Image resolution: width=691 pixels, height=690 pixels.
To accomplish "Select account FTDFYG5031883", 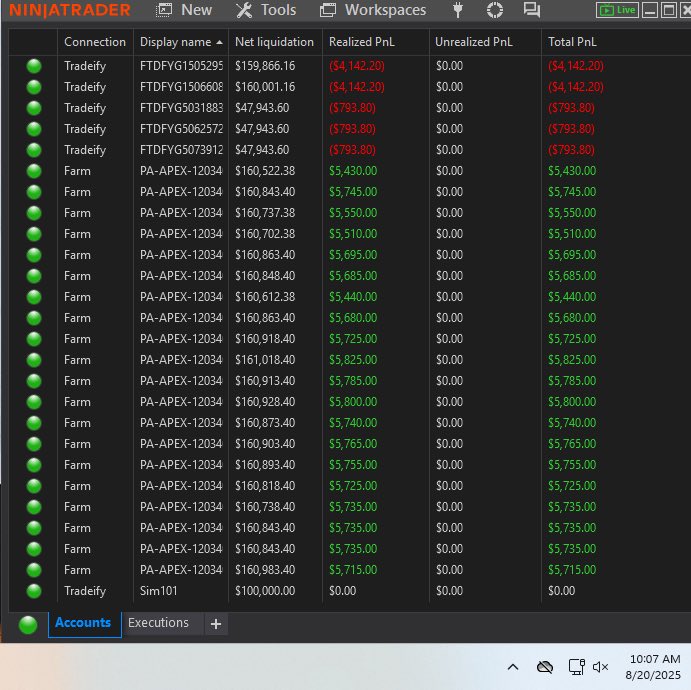I will 181,108.
